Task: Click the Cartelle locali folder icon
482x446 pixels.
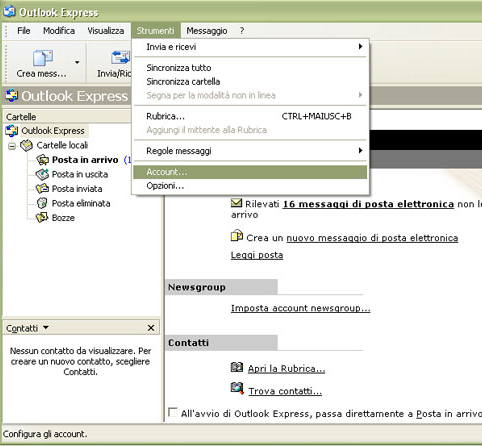Action: pyautogui.click(x=26, y=145)
